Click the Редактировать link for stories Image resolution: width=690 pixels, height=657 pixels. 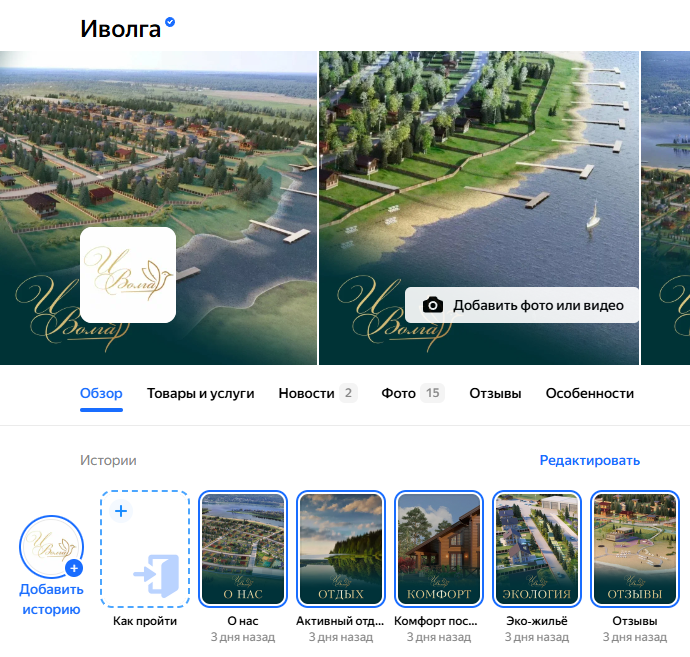[x=590, y=460]
